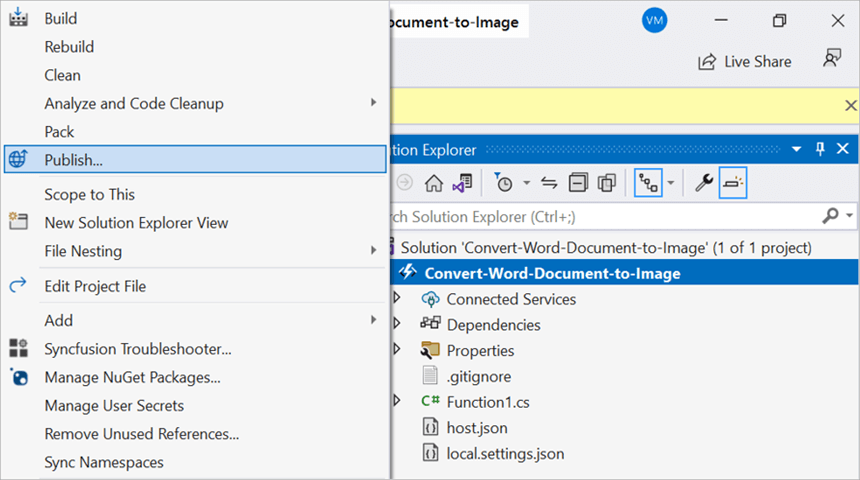This screenshot has width=860, height=480.
Task: Click the Collapse All icon
Action: pyautogui.click(x=578, y=183)
